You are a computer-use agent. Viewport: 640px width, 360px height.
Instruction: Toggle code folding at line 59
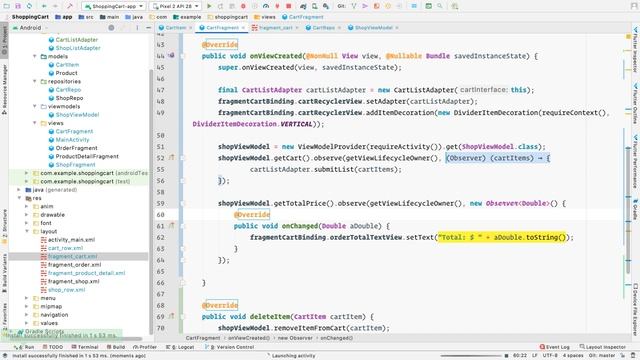pos(182,203)
